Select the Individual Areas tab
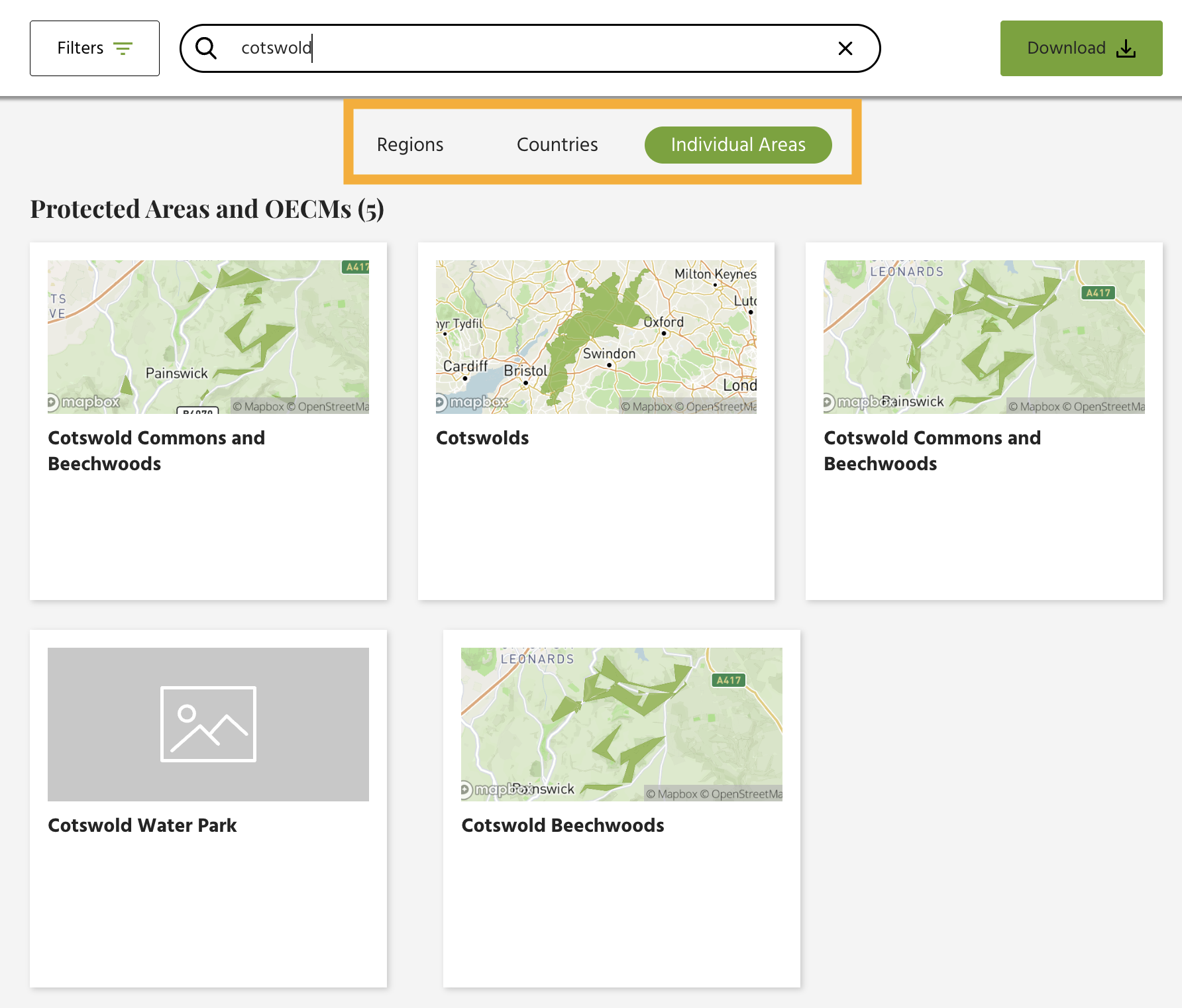 pyautogui.click(x=738, y=144)
